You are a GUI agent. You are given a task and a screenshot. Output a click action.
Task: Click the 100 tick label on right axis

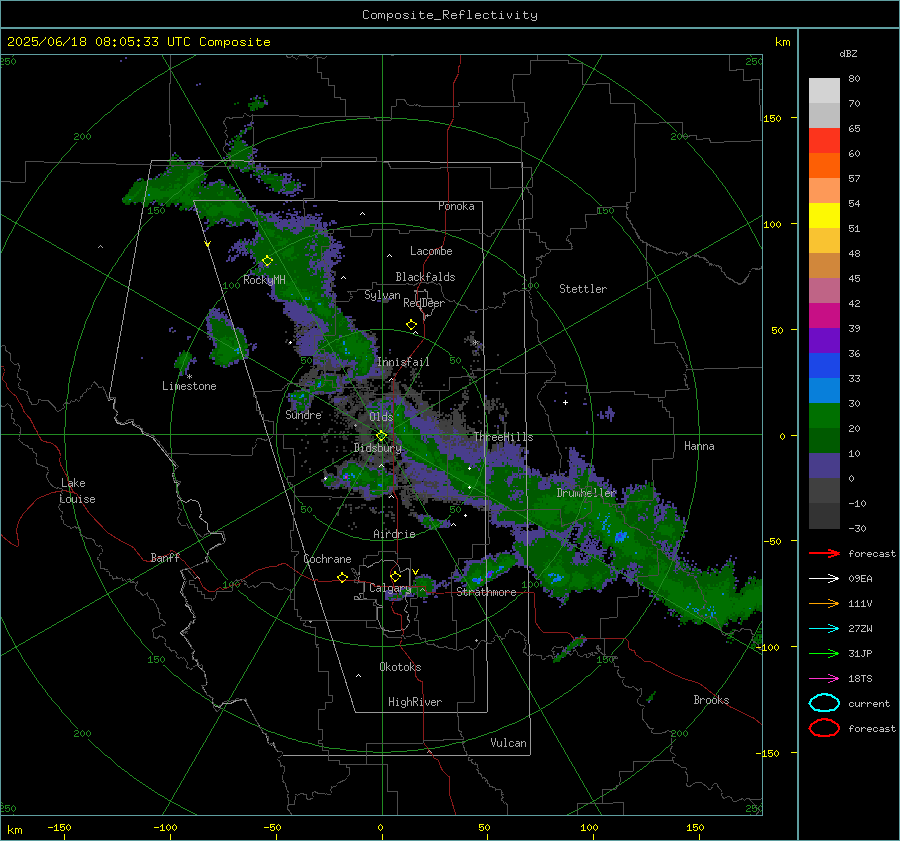[772, 224]
